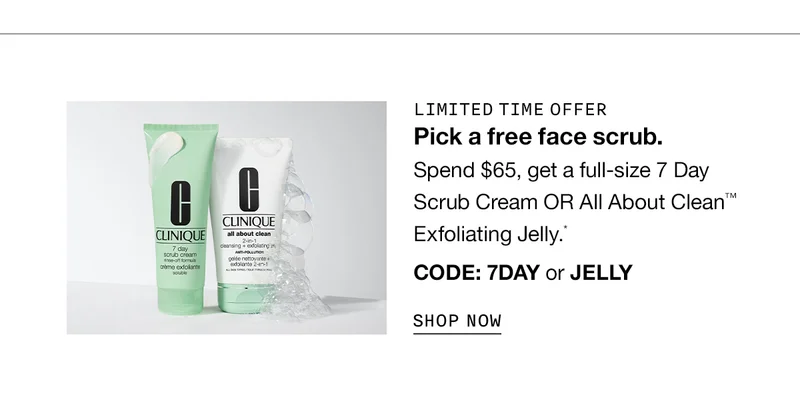Screen dimensions: 800x401
Task: Select the green 7 Day Scrub Cream tube
Action: [181, 219]
